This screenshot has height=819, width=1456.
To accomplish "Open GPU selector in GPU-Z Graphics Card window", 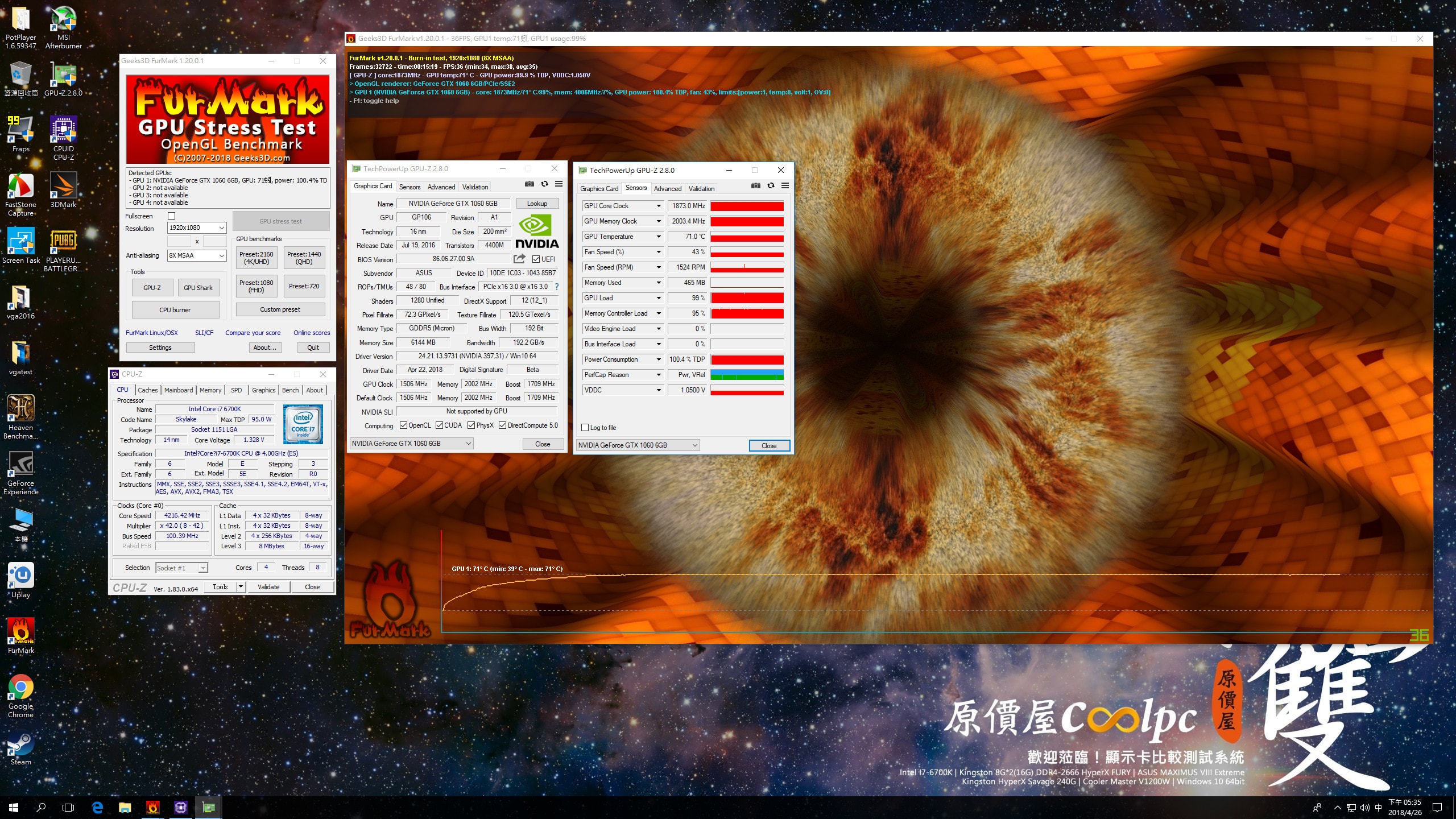I will click(x=411, y=444).
